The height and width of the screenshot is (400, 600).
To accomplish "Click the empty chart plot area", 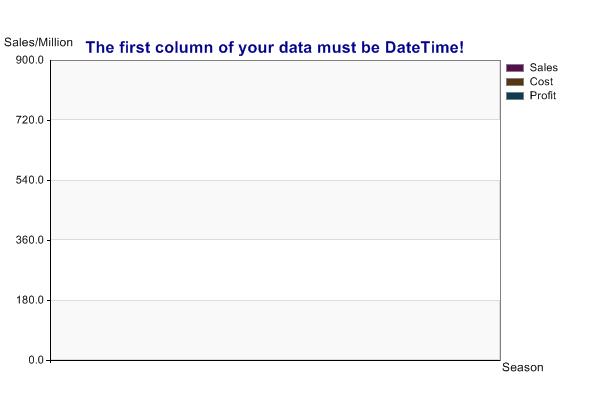I will [276, 210].
